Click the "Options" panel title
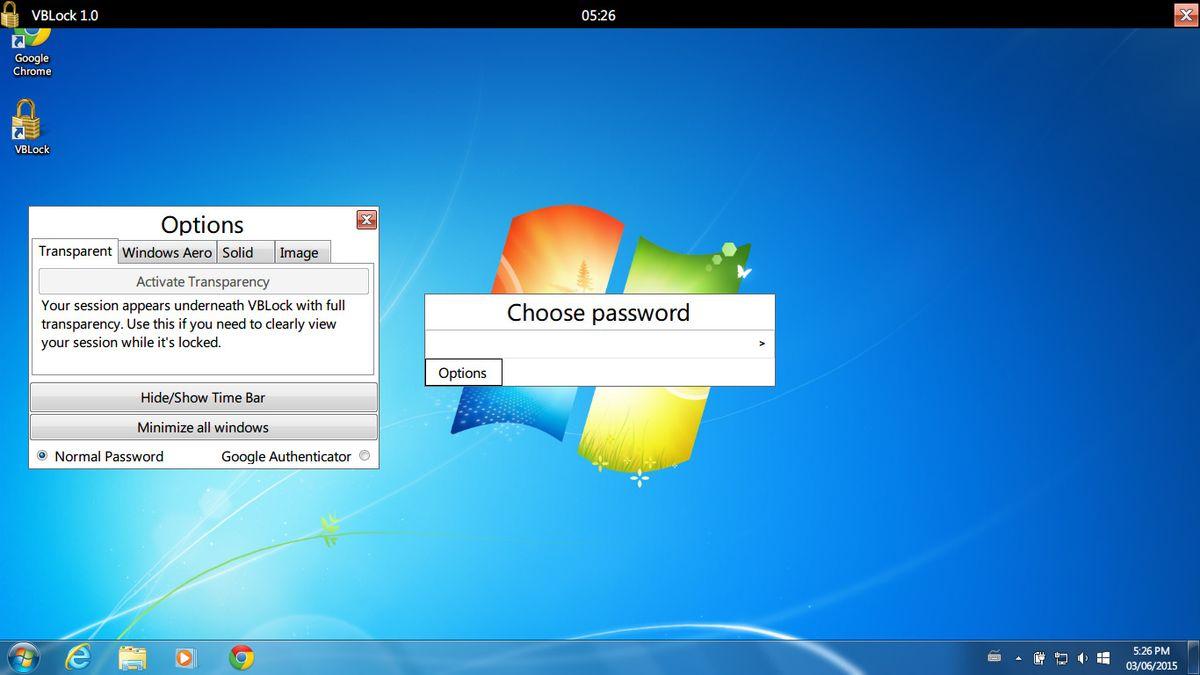Viewport: 1200px width, 675px height. point(202,225)
